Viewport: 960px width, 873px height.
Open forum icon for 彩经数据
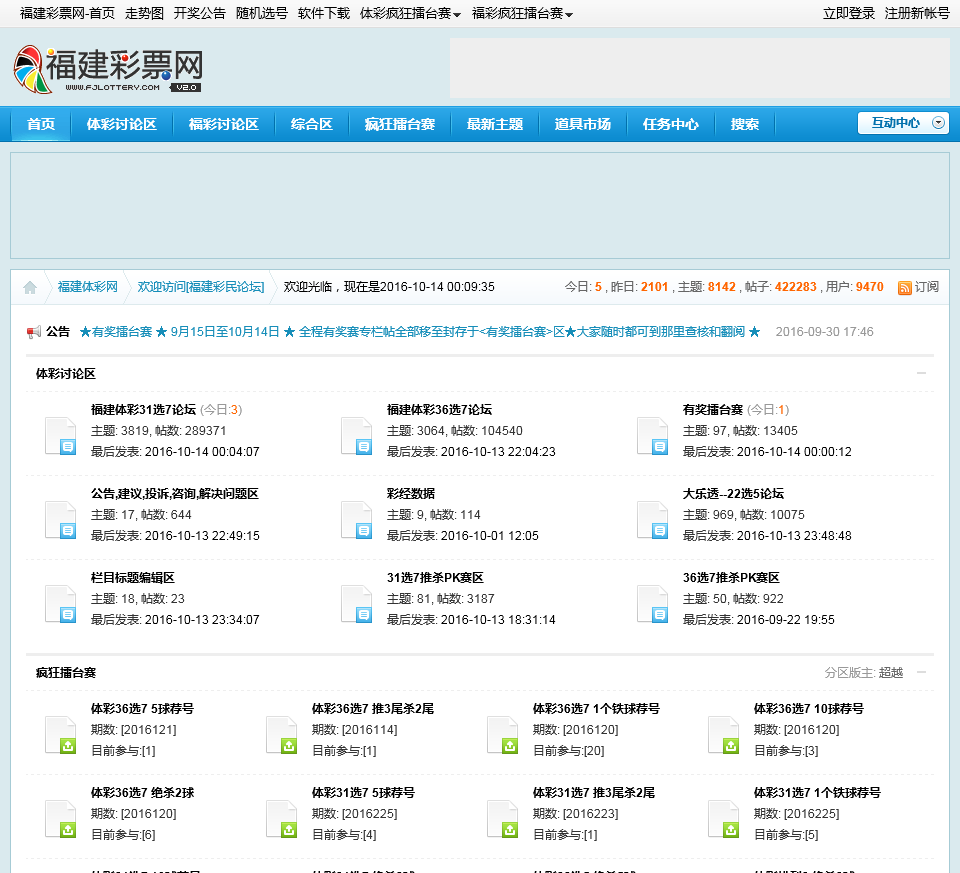[x=356, y=520]
